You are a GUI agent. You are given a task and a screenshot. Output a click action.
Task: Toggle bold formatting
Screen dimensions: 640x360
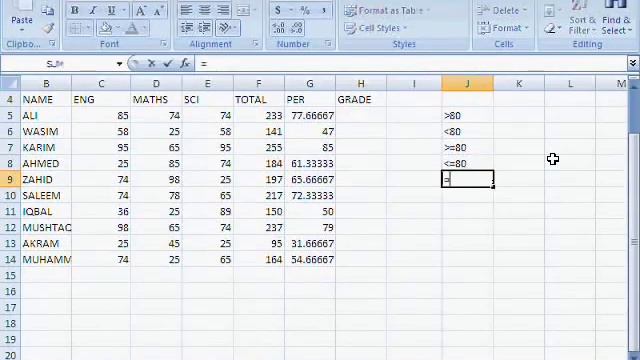click(75, 10)
